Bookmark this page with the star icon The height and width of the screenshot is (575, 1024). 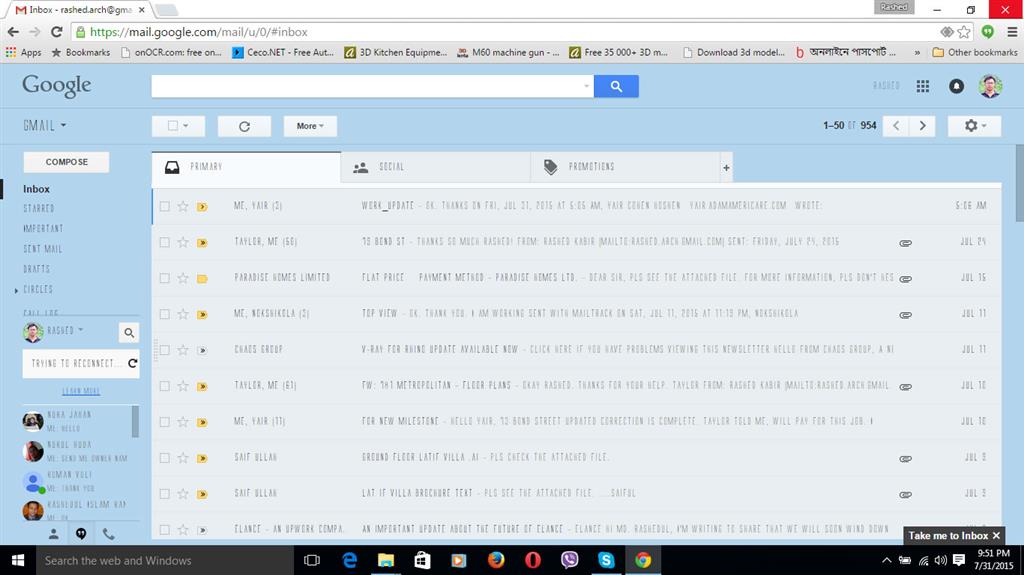coord(964,31)
